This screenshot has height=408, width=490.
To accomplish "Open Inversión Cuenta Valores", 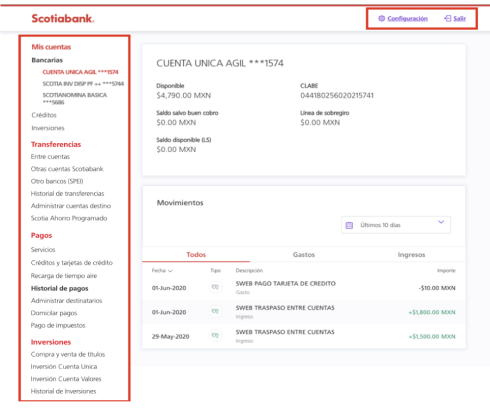I will coord(66,379).
